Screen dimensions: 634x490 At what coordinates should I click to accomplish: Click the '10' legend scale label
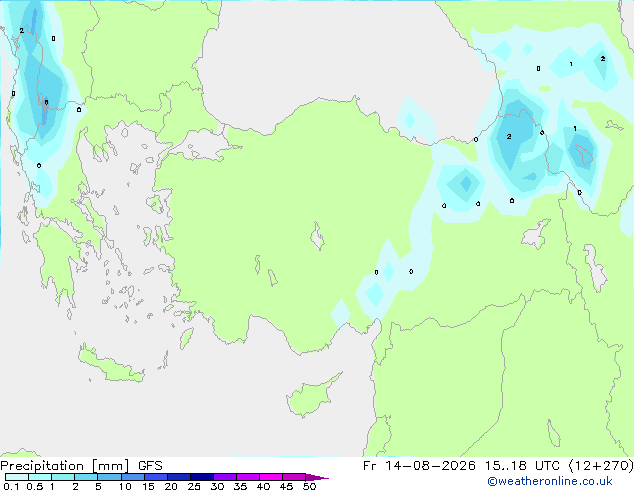(x=125, y=486)
